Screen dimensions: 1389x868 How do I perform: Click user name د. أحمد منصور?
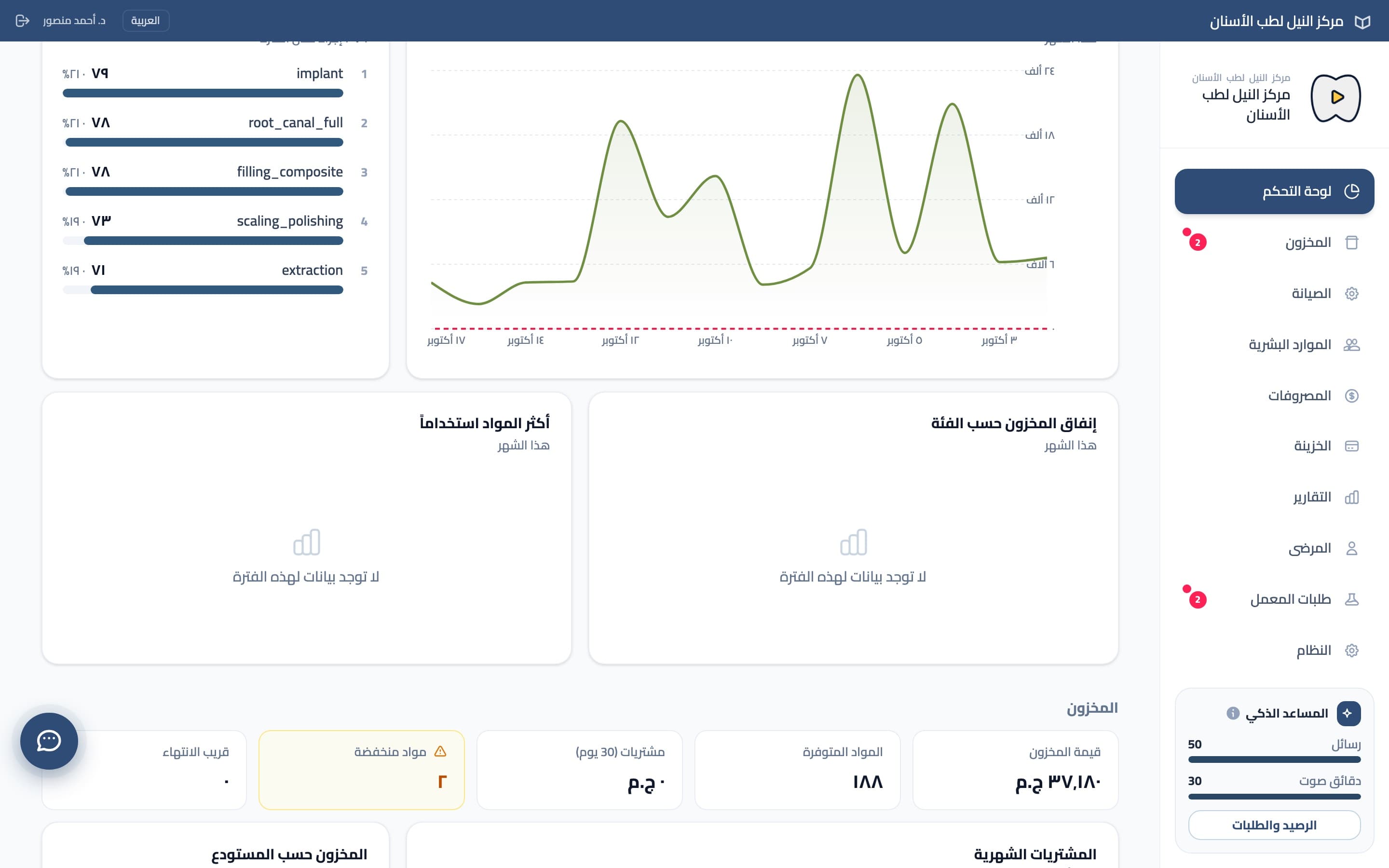(74, 21)
